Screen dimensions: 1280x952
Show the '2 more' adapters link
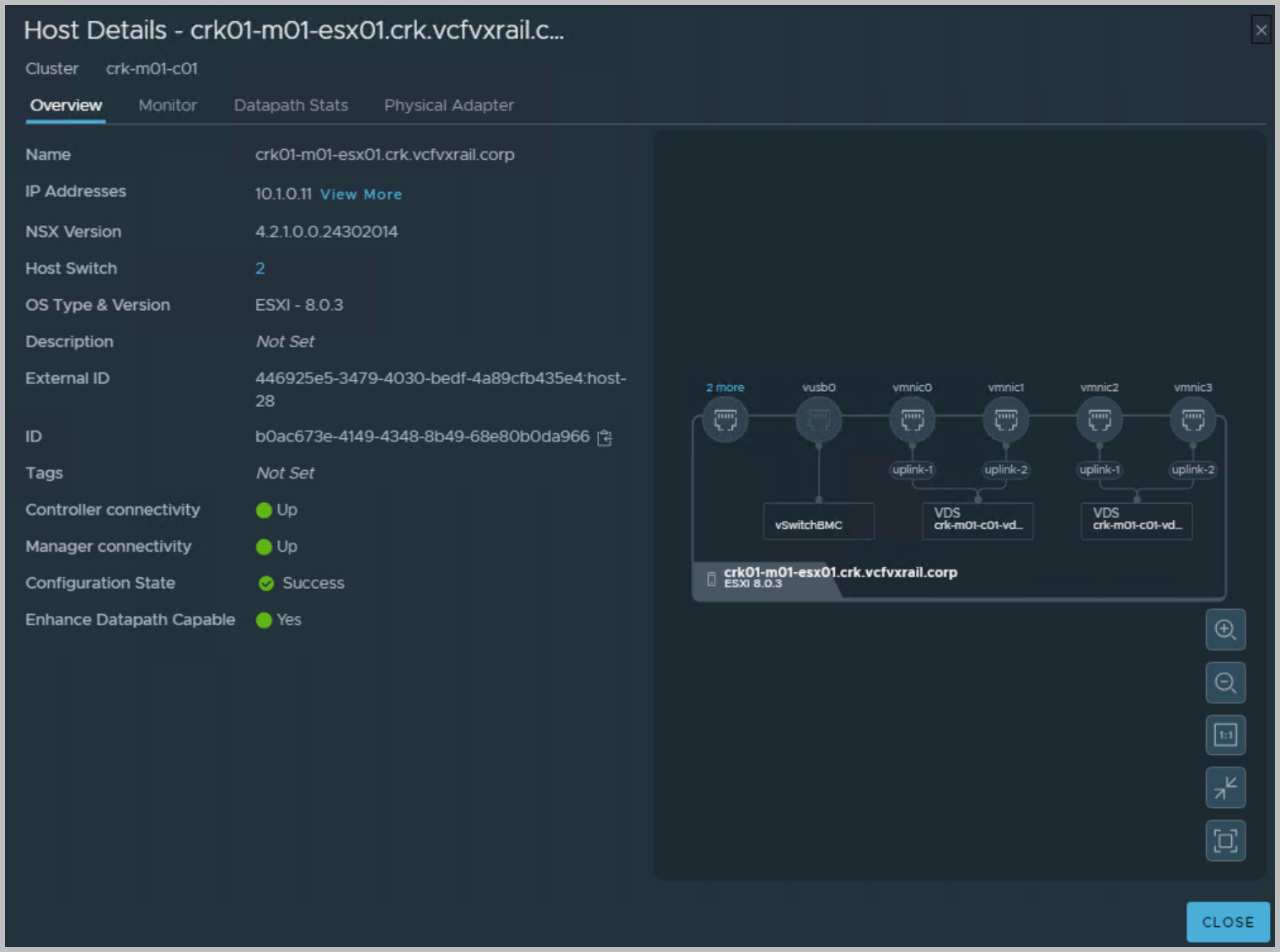click(x=725, y=388)
